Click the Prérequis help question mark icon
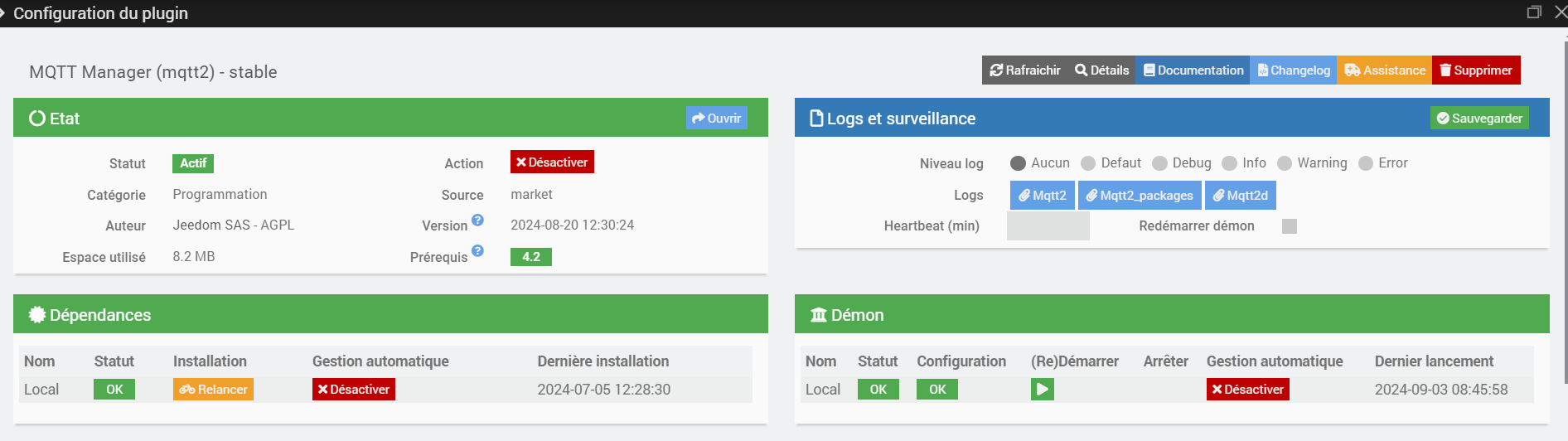The image size is (1568, 441). 477,251
